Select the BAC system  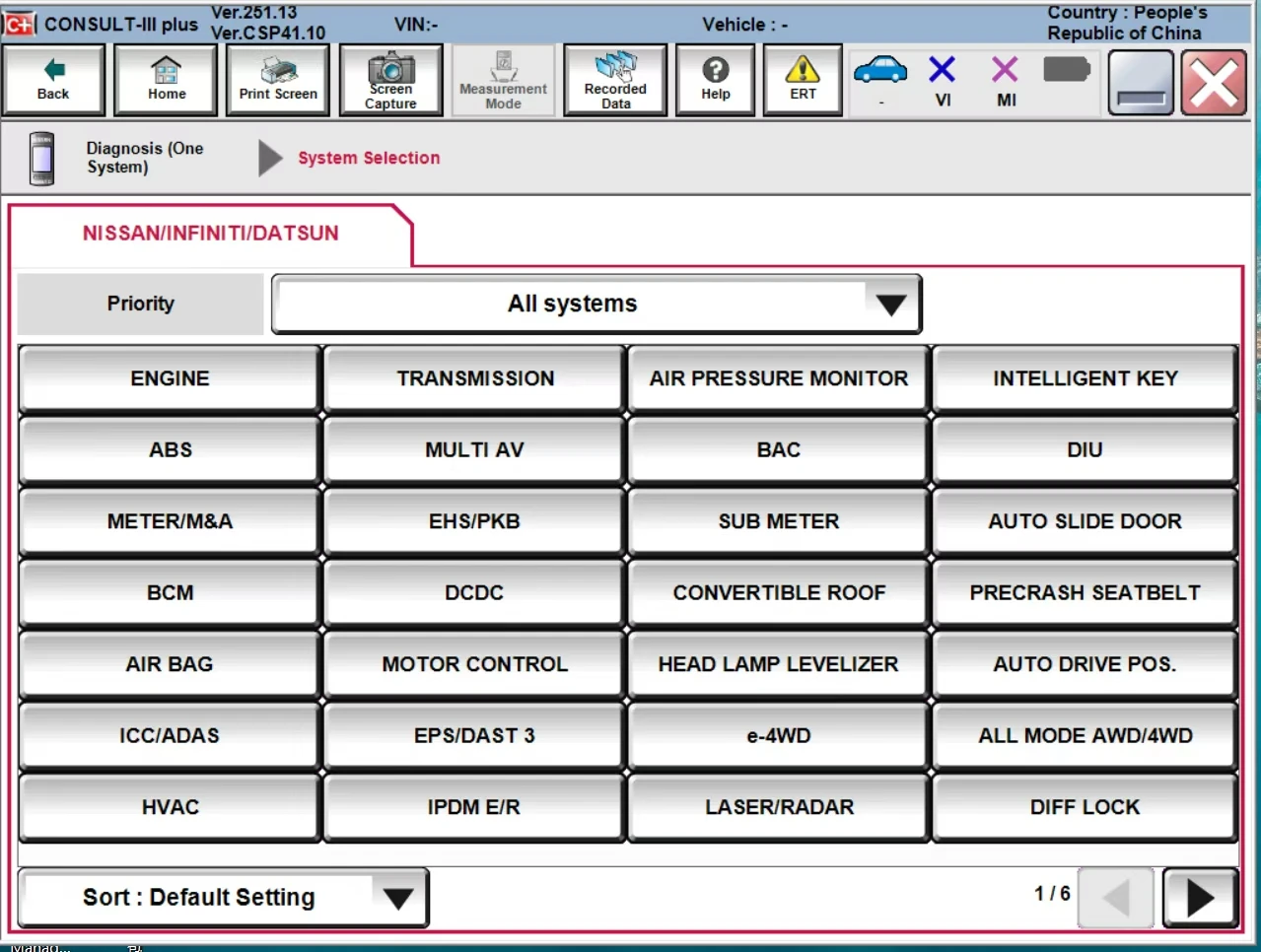click(779, 449)
